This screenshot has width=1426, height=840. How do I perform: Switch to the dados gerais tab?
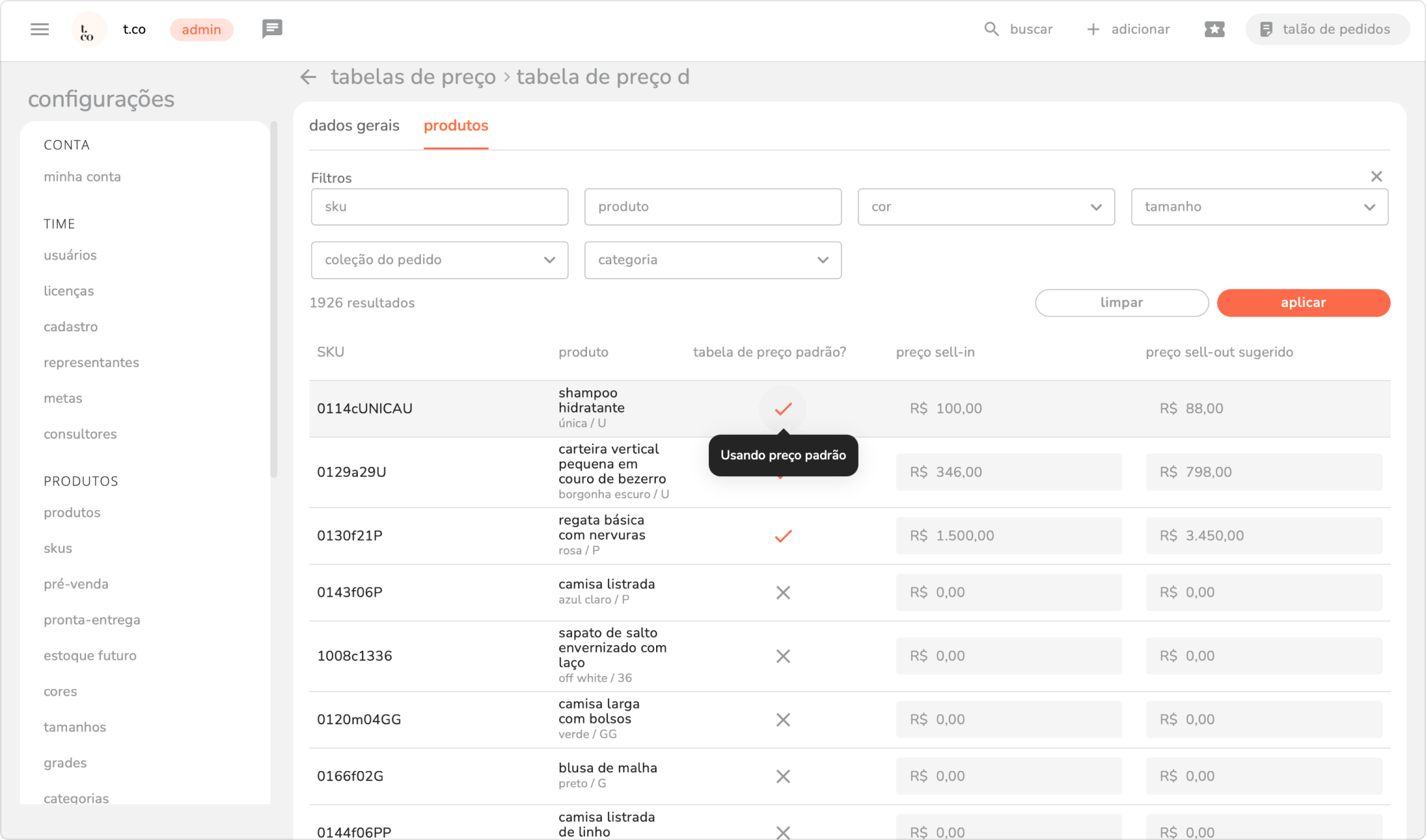(354, 126)
